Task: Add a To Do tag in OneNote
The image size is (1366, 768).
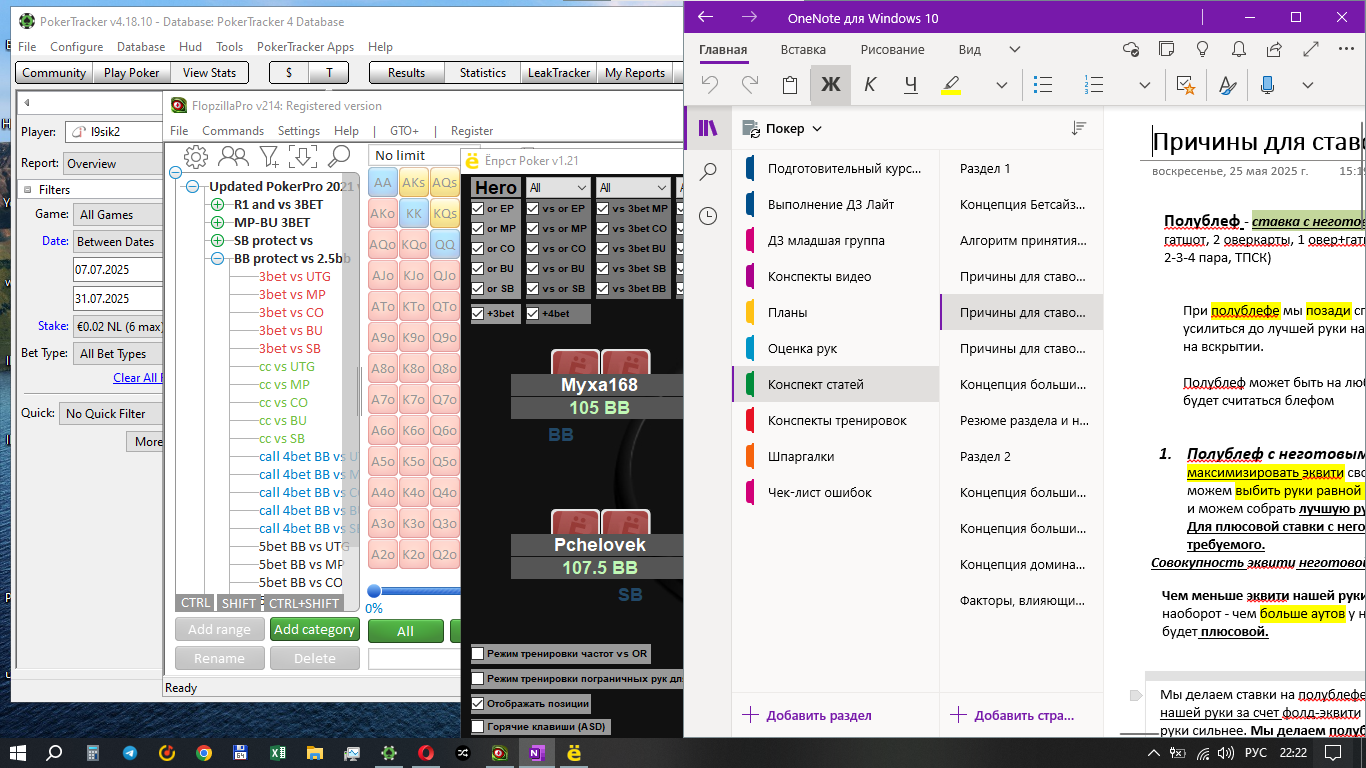Action: point(1186,85)
